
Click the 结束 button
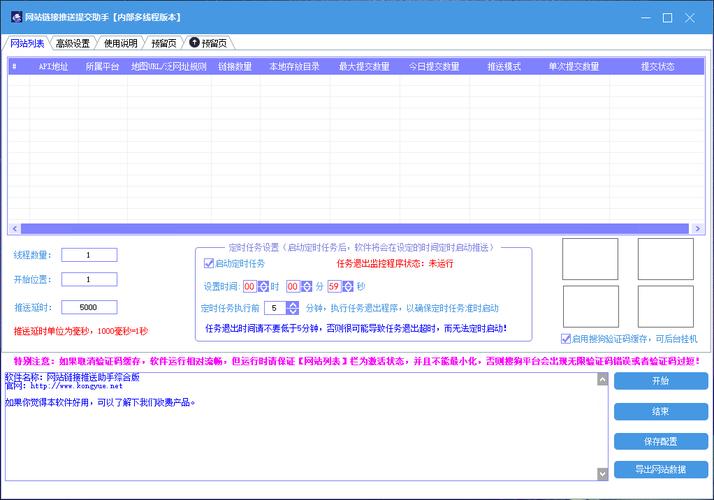tap(660, 411)
